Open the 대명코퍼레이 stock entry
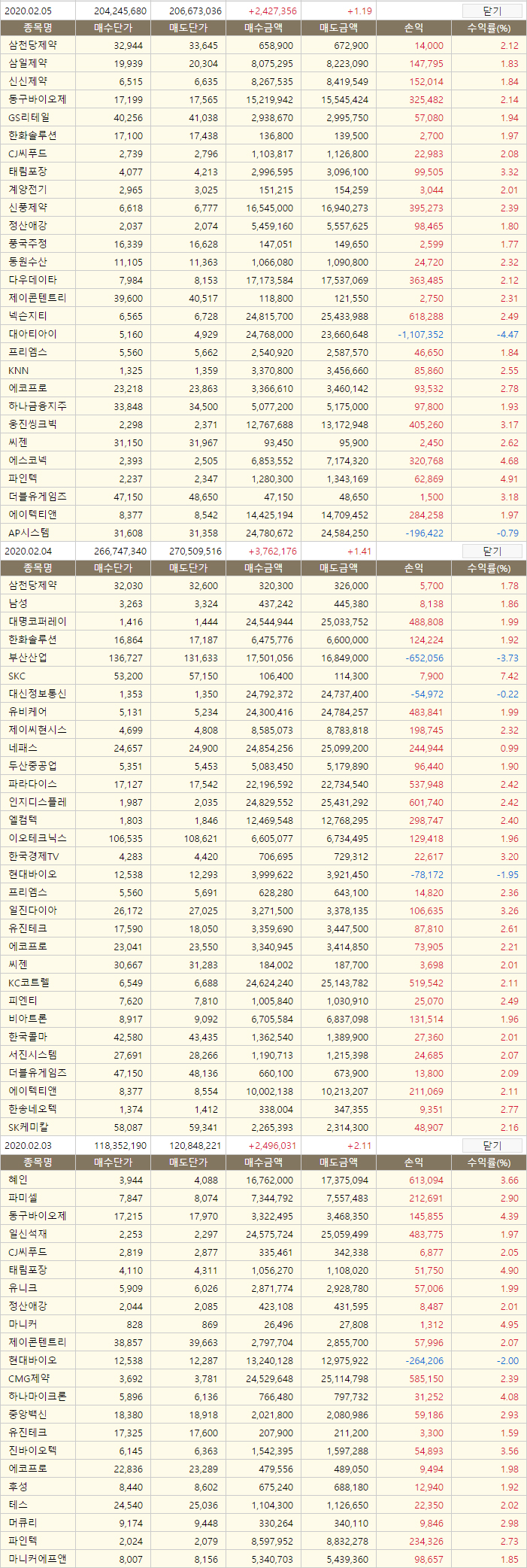The width and height of the screenshot is (527, 1568). 38,621
